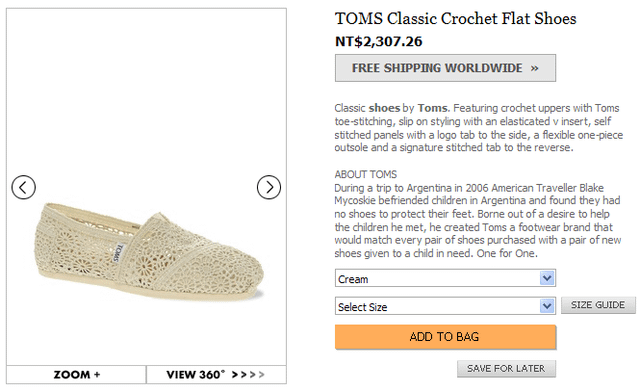The image size is (640, 391).
Task: Open the Size Guide
Action: 598,305
